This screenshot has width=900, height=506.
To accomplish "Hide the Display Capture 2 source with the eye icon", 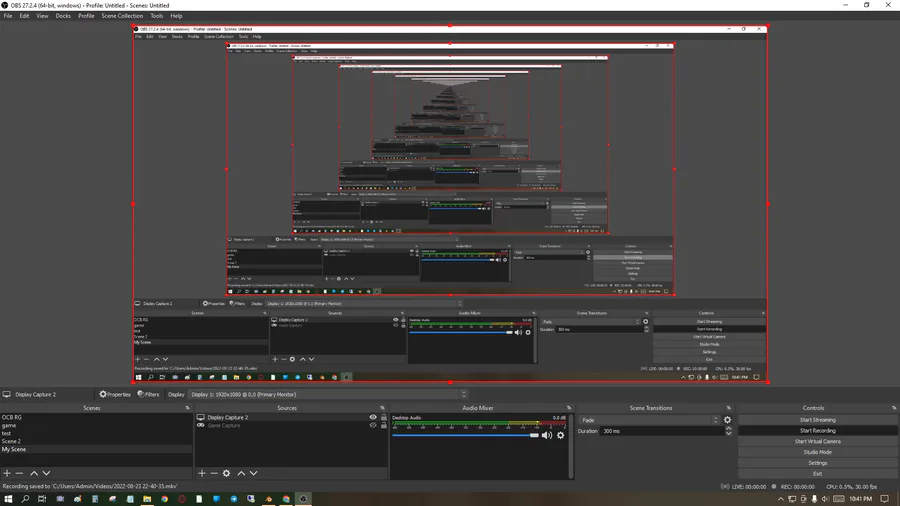I will point(373,418).
